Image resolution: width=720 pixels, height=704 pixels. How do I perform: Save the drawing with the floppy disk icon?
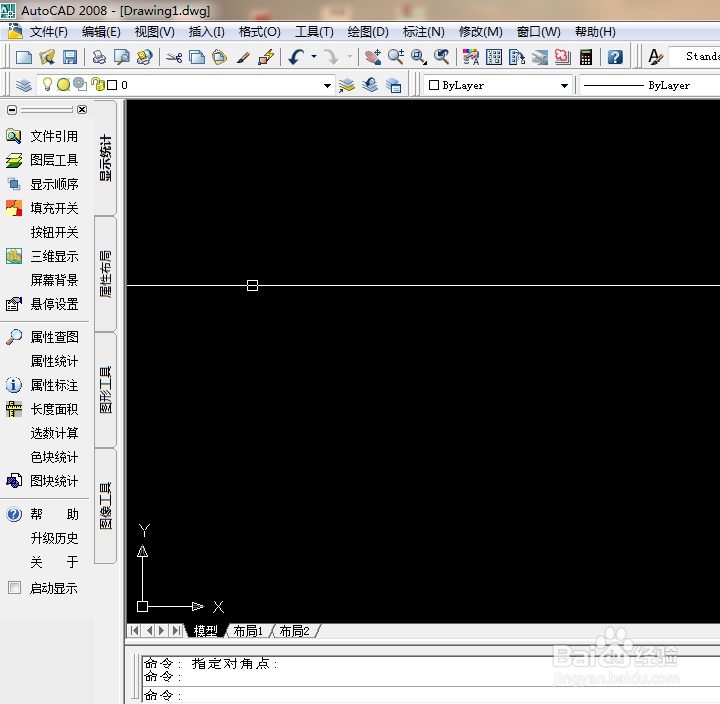pos(70,57)
